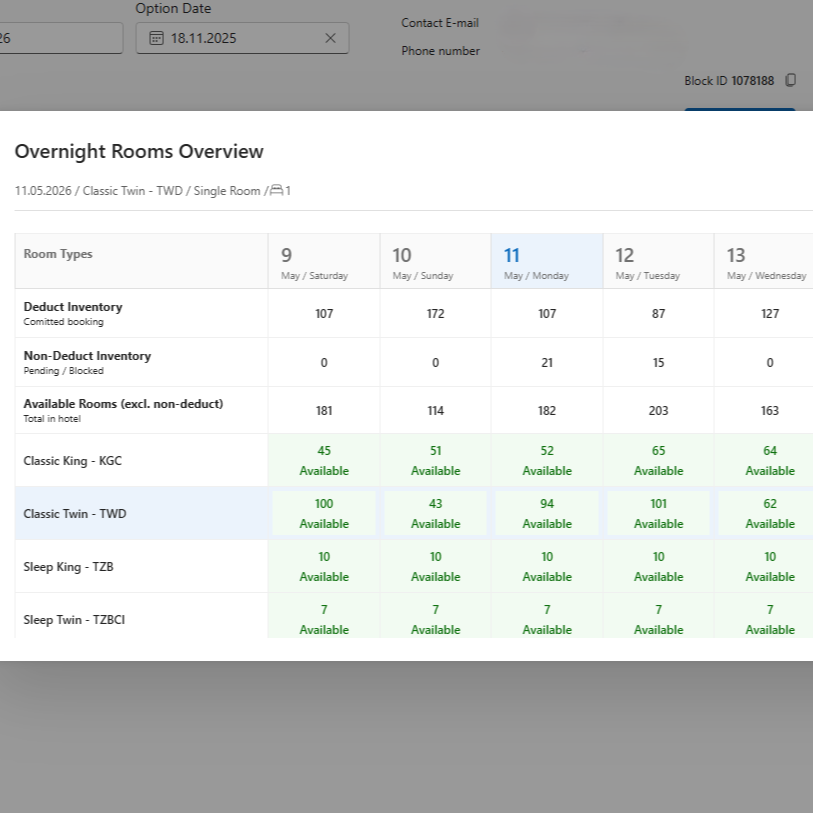
Task: Open calendar icon in Option Date field
Action: pyautogui.click(x=156, y=38)
